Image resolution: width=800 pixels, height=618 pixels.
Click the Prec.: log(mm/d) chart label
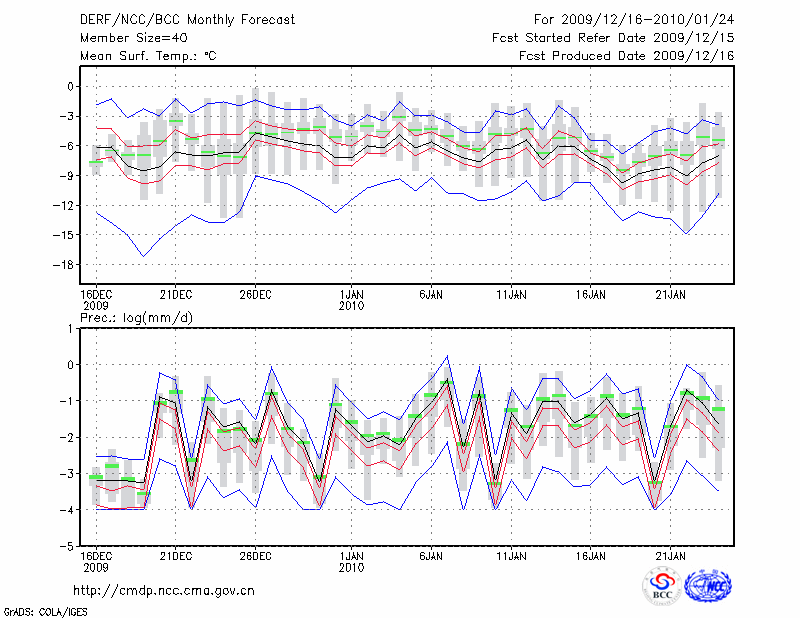[135, 316]
